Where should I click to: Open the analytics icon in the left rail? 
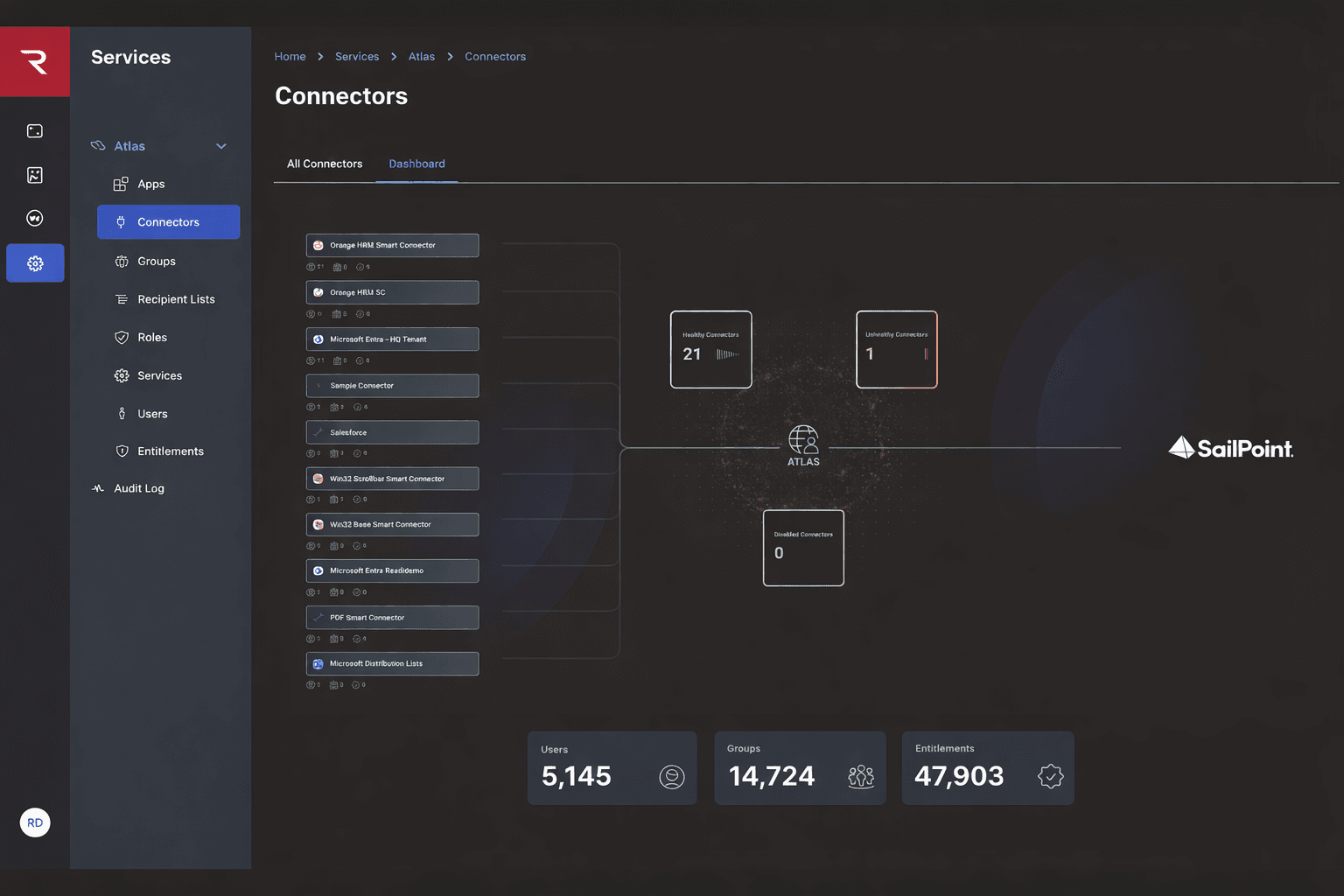(35, 174)
